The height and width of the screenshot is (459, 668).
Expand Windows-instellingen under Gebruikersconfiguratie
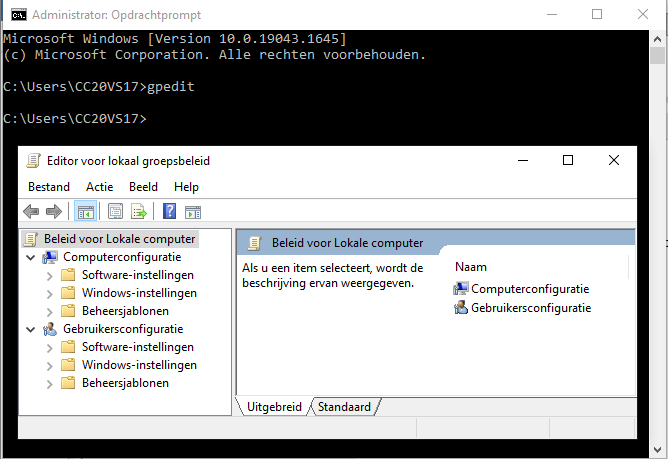click(x=49, y=366)
